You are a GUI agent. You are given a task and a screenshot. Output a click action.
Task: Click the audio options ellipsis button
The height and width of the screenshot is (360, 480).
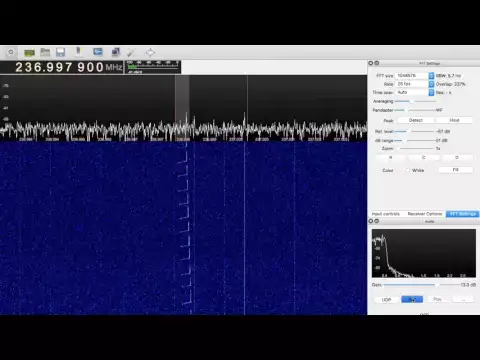tap(463, 299)
